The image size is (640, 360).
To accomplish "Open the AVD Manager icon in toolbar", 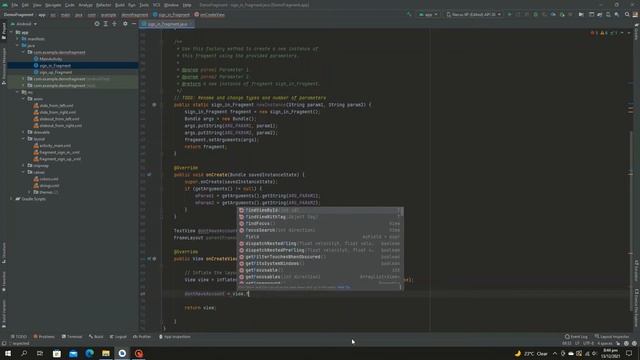I will pos(608,14).
